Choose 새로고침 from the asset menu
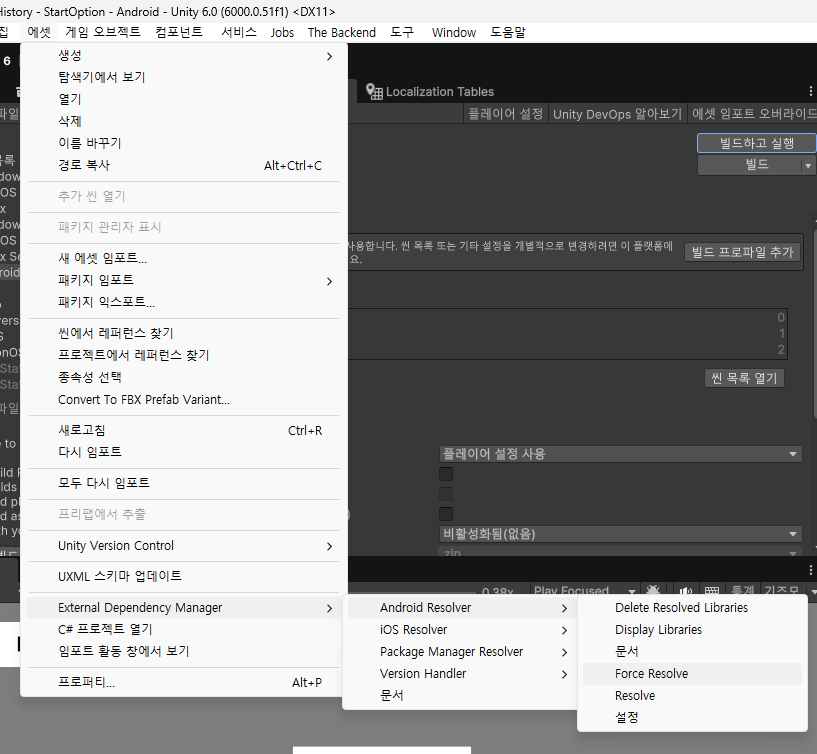Screen dimensions: 817x754 click(x=184, y=430)
